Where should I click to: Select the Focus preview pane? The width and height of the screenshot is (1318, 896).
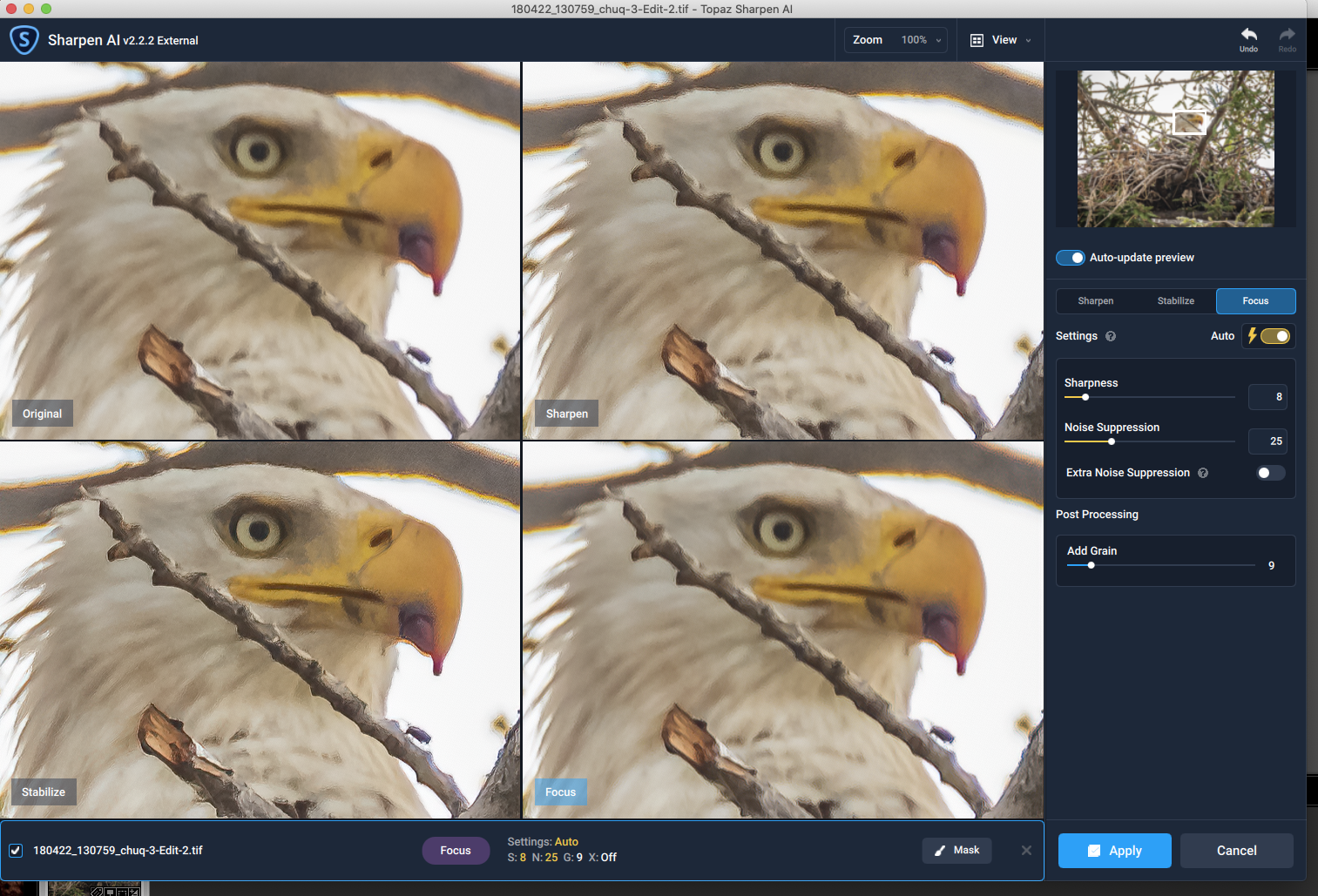tap(783, 630)
